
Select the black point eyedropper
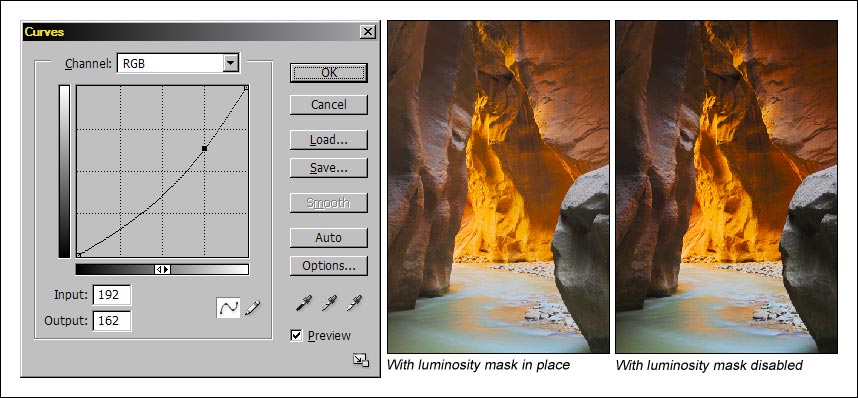(304, 303)
